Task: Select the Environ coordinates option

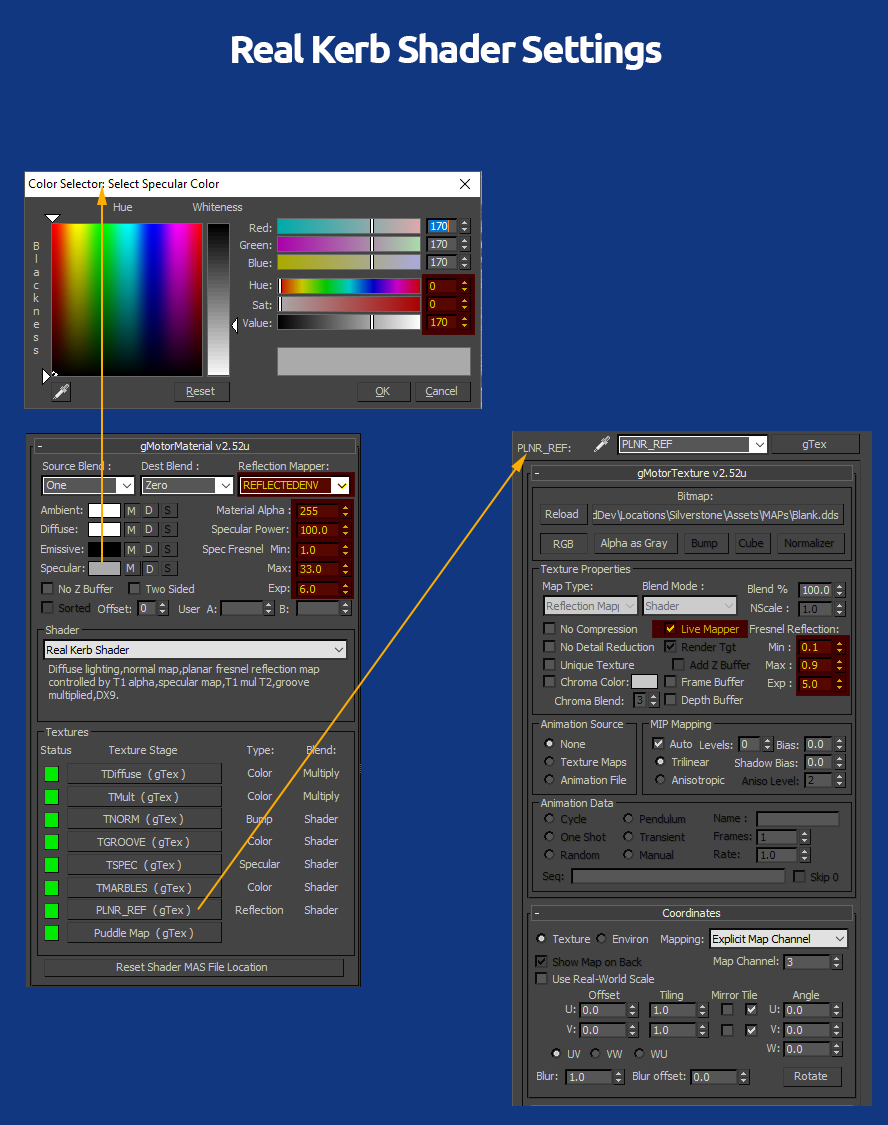Action: (x=601, y=939)
